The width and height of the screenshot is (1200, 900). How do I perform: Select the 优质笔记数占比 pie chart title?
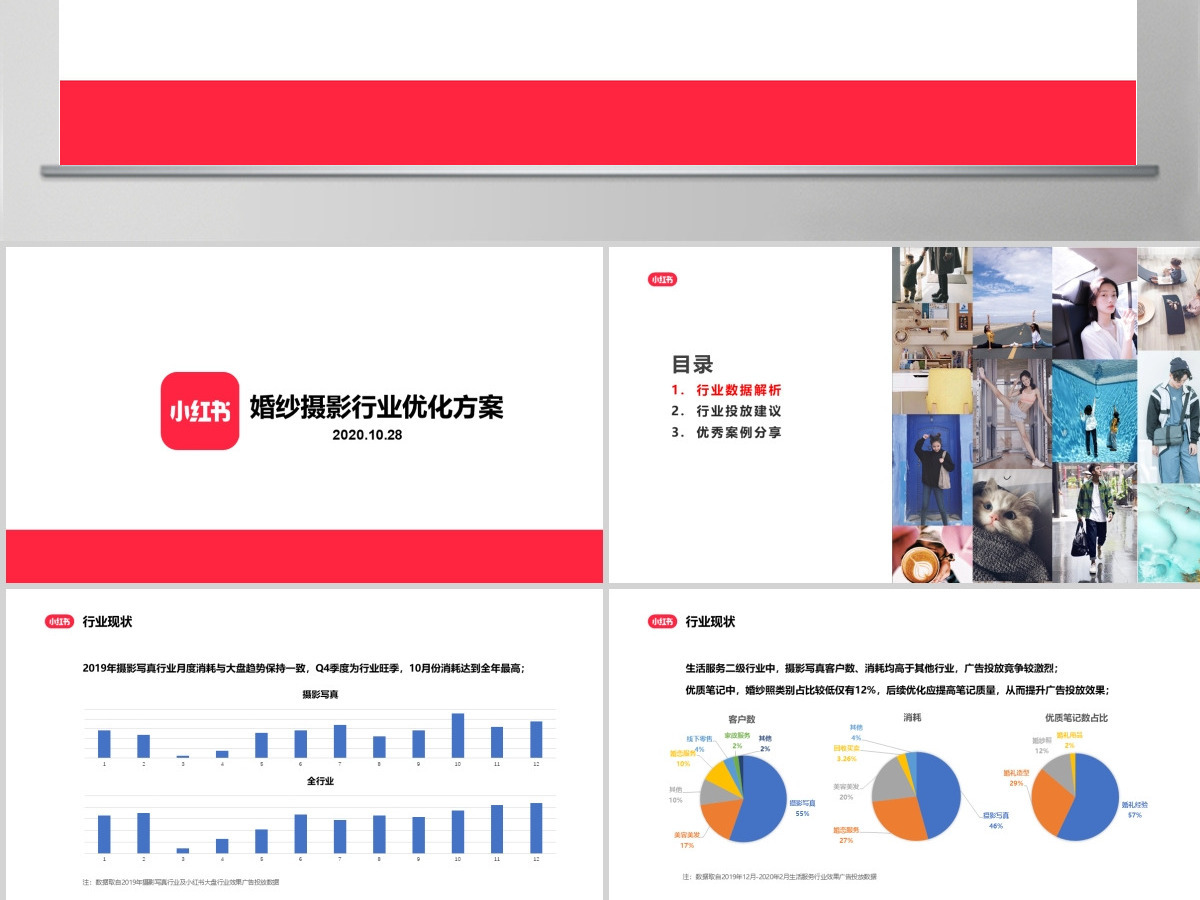[x=1076, y=718]
